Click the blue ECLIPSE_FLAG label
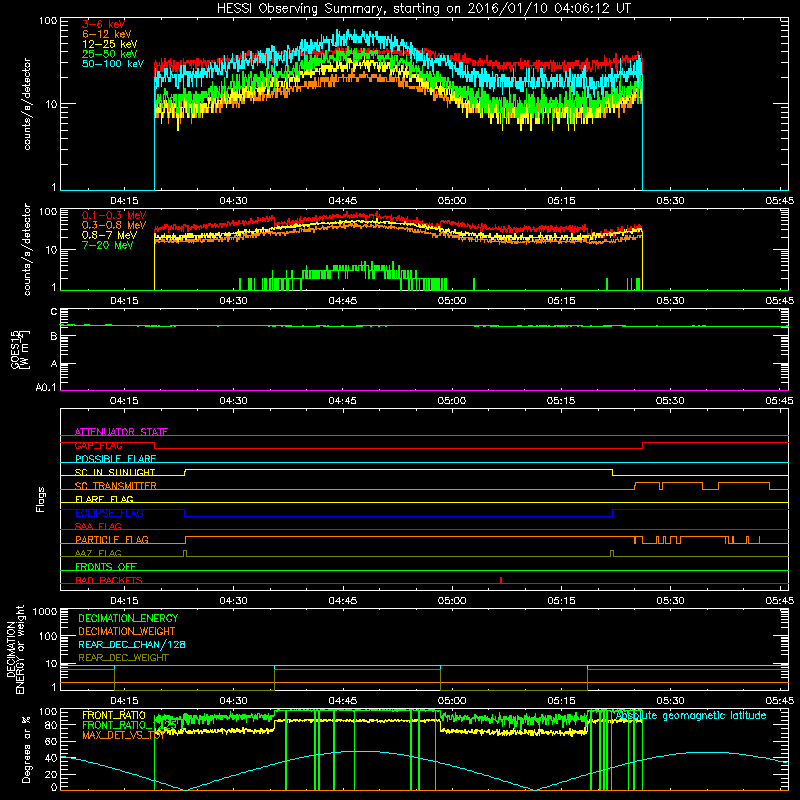This screenshot has width=800, height=800. tap(109, 513)
